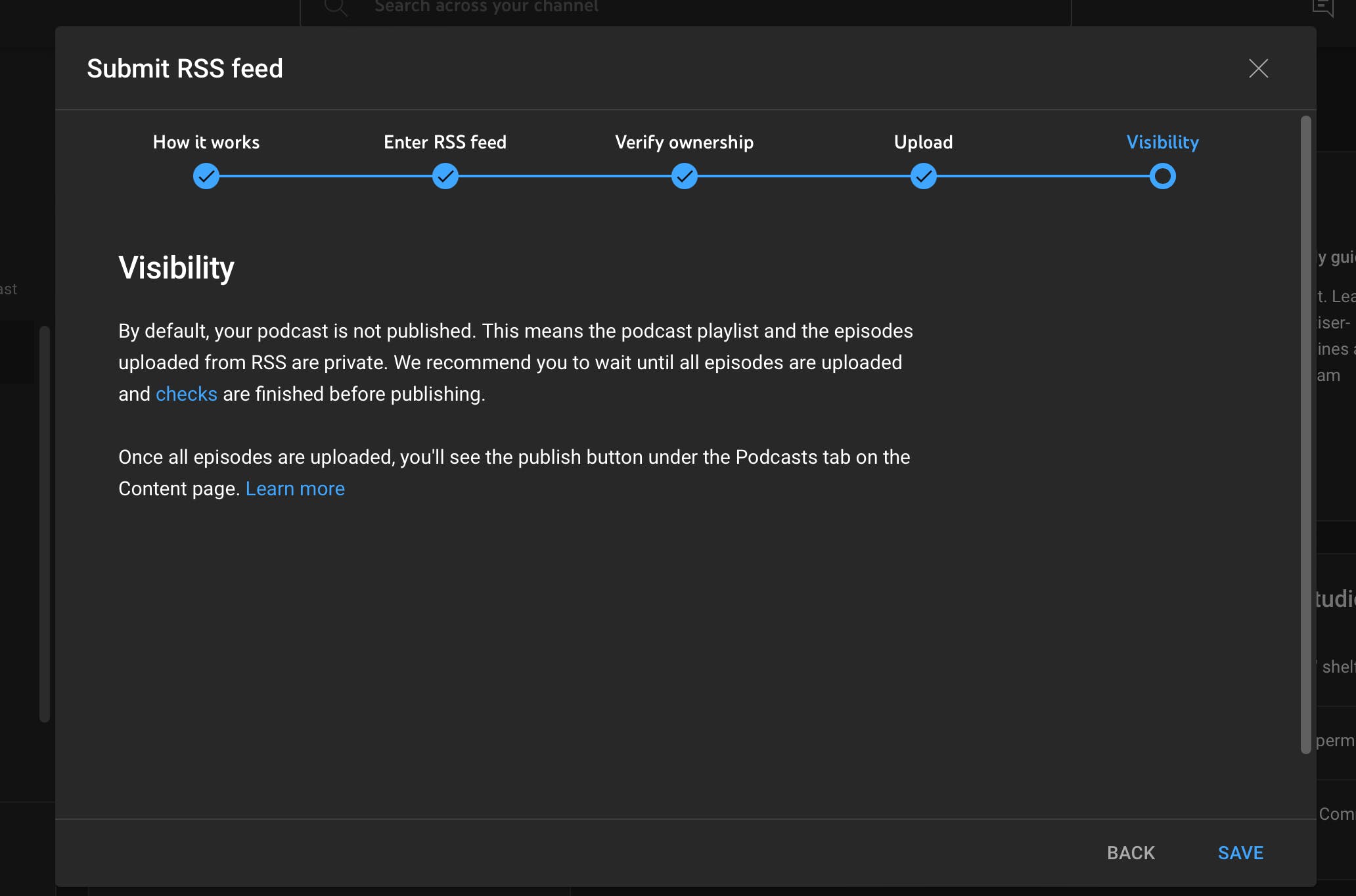Click the 'Enter RSS feed' step icon
Image resolution: width=1356 pixels, height=896 pixels.
(x=444, y=176)
